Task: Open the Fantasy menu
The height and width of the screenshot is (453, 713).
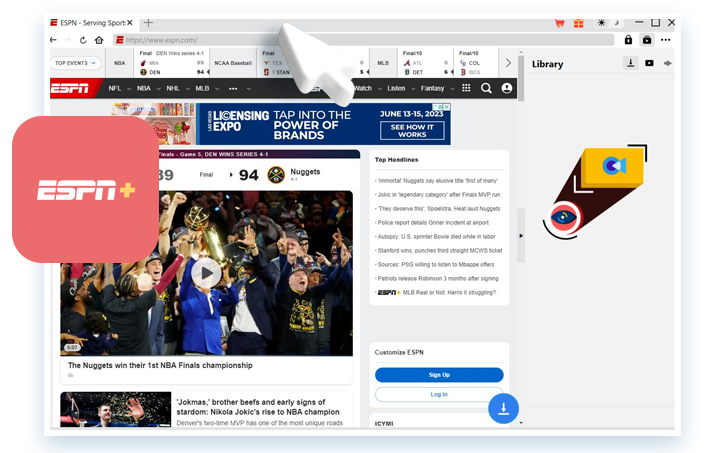Action: pos(432,88)
